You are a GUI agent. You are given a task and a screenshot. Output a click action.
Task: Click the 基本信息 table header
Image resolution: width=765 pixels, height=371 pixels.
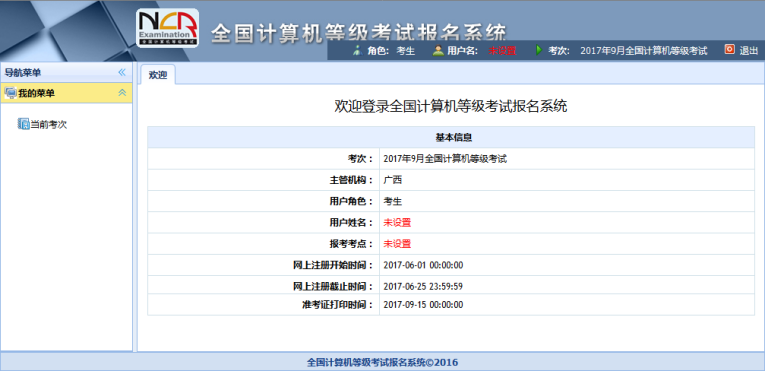[x=451, y=137]
